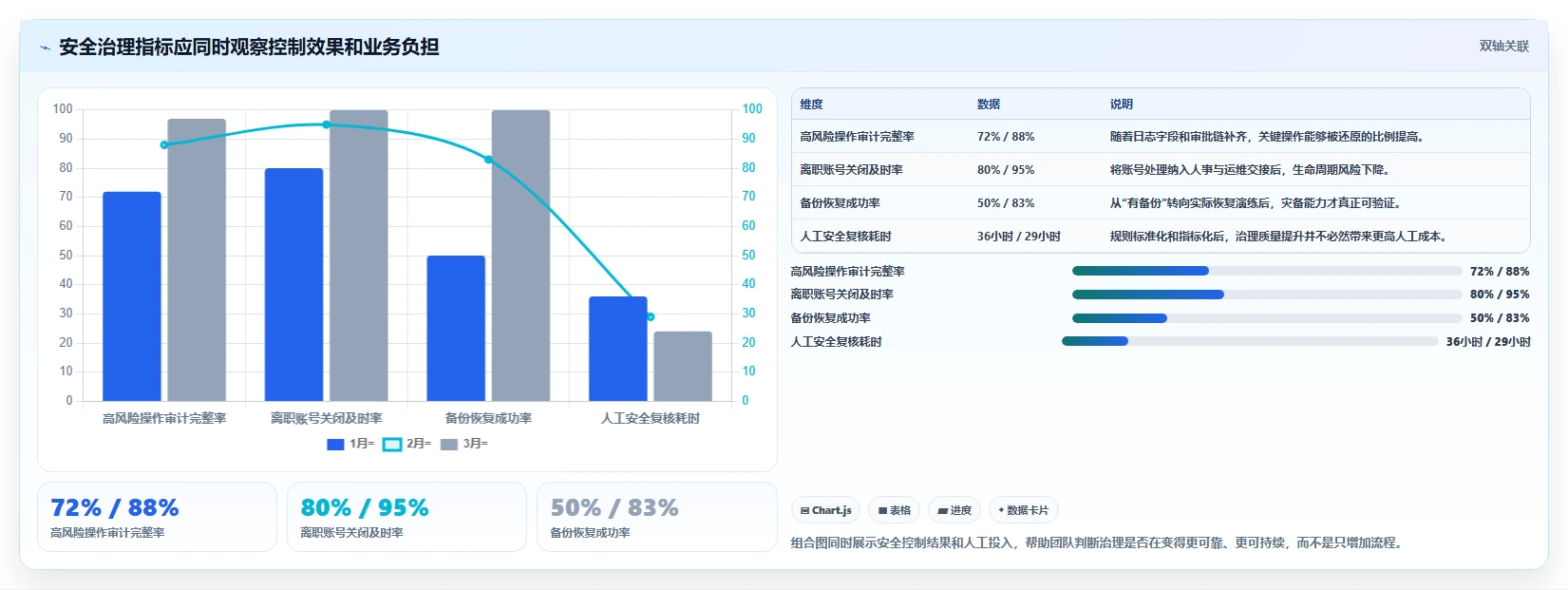The width and height of the screenshot is (1568, 590).
Task: Click progress bar for 离职账号关闭及时率
Action: (1267, 295)
